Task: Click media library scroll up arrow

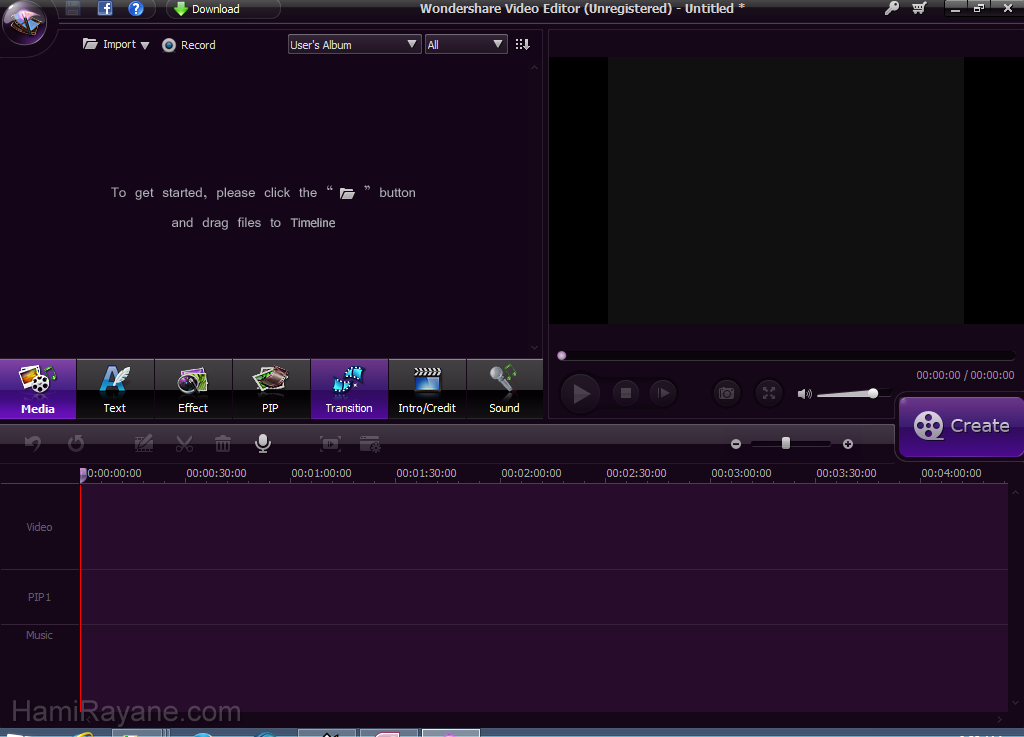Action: (x=534, y=67)
